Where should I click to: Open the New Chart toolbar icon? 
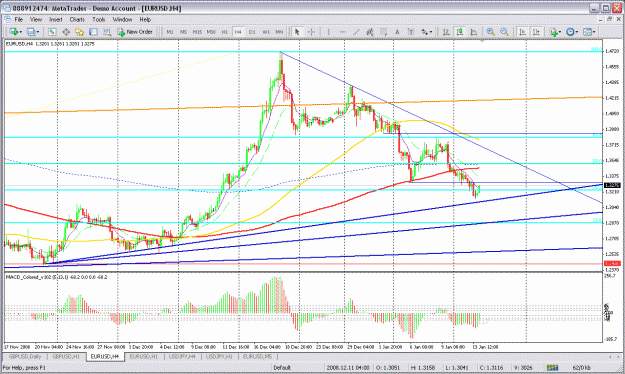pyautogui.click(x=14, y=32)
